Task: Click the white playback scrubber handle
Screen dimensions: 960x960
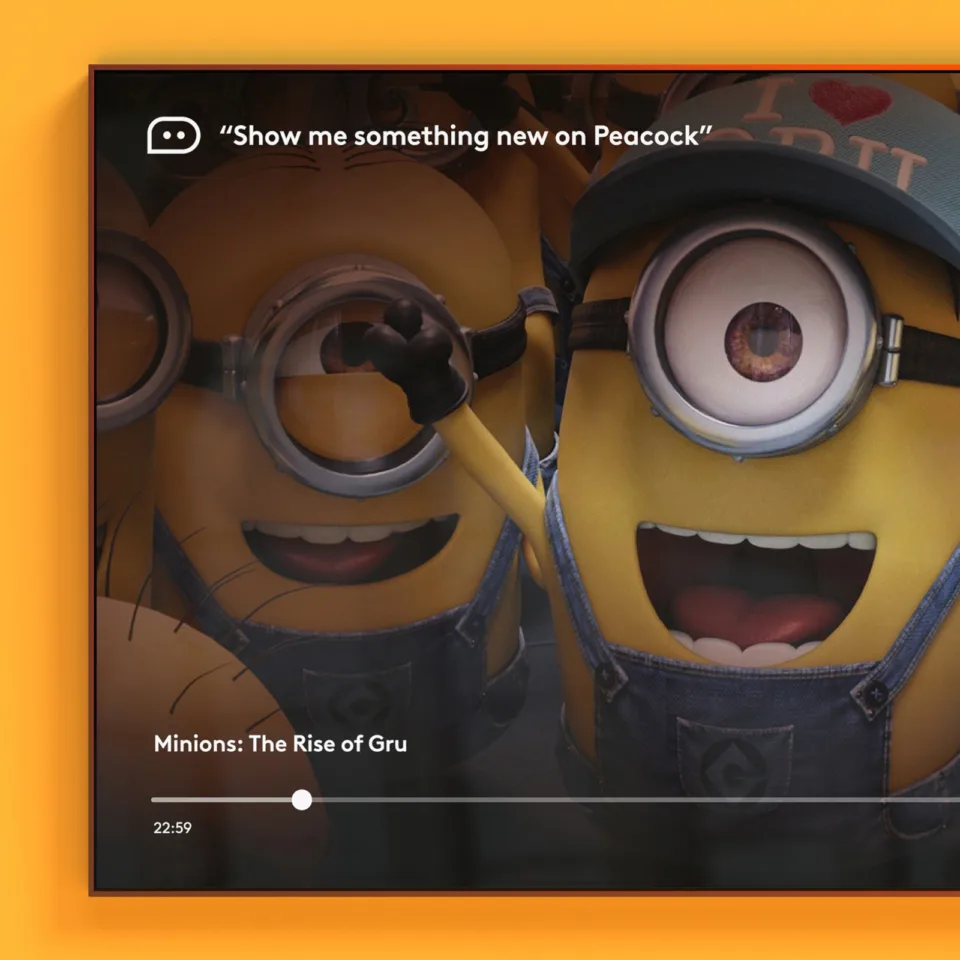Action: point(302,800)
